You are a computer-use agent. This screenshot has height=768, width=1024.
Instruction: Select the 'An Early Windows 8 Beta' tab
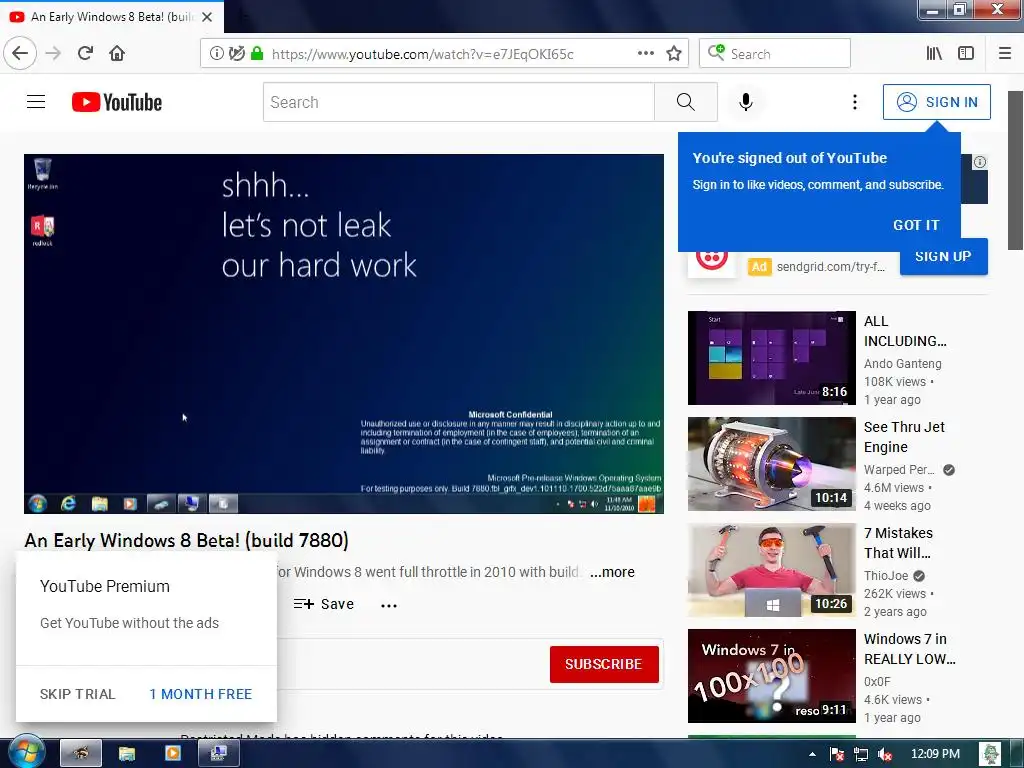(x=112, y=17)
